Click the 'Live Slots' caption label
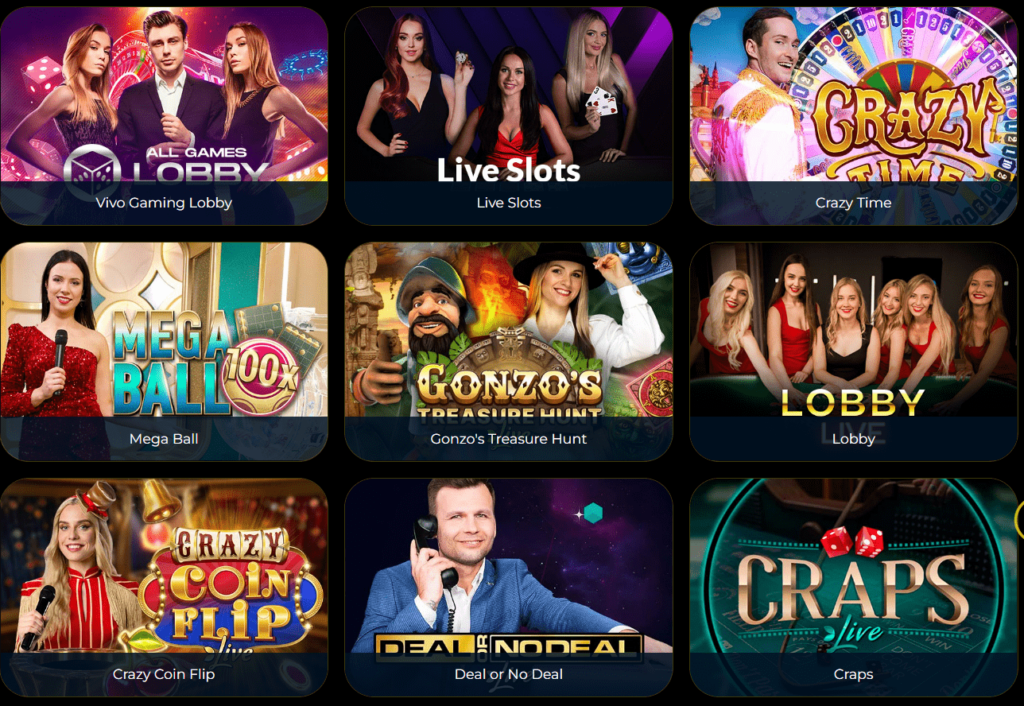The height and width of the screenshot is (706, 1024). (x=508, y=202)
